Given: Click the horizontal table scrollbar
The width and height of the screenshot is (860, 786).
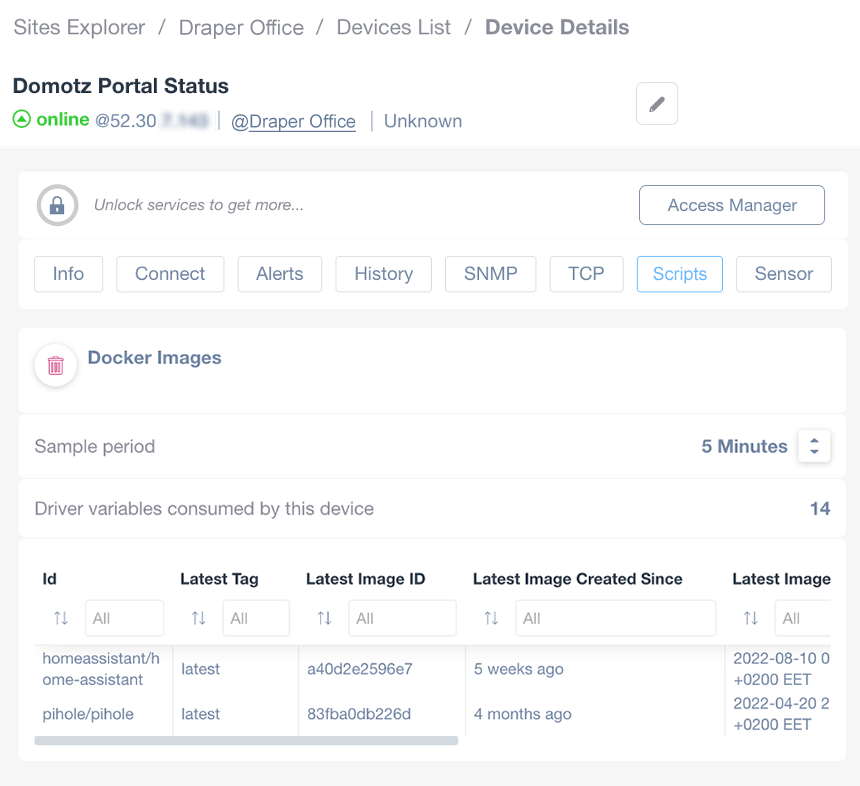Looking at the screenshot, I should click(246, 740).
